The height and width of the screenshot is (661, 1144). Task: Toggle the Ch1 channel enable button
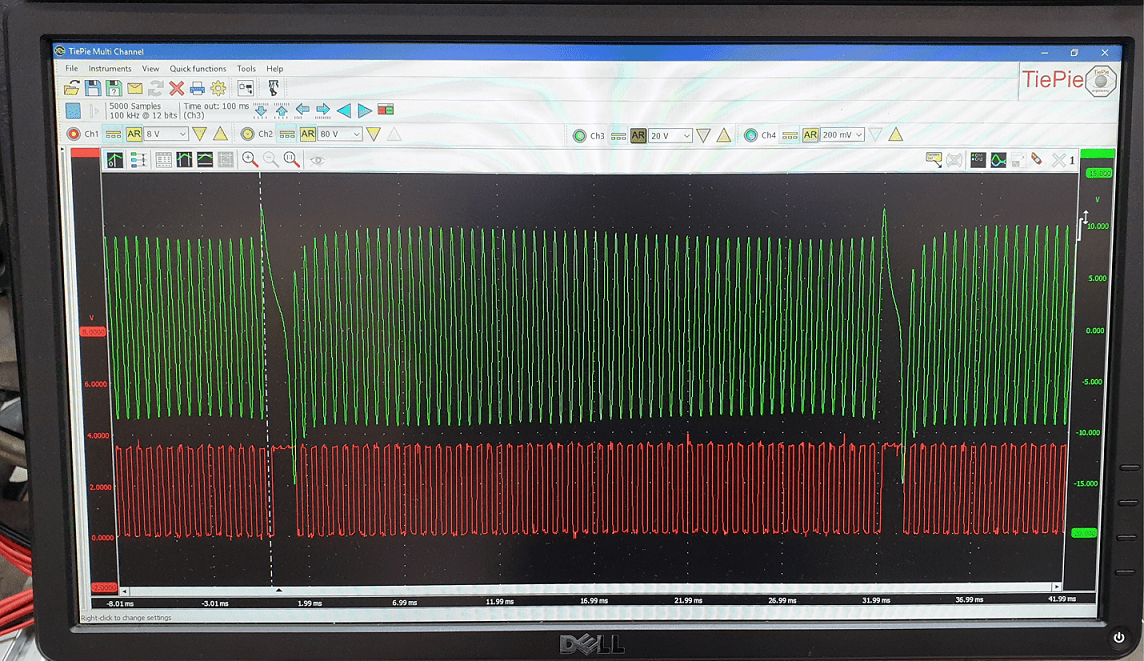click(73, 134)
